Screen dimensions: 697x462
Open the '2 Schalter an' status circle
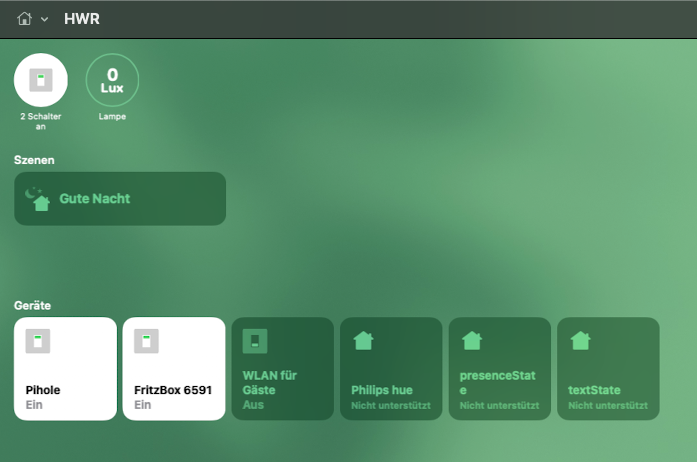(x=41, y=80)
